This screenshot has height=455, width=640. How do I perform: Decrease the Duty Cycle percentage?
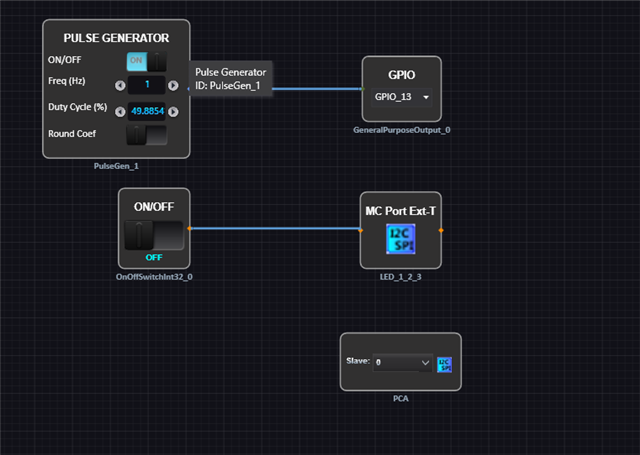(120, 111)
